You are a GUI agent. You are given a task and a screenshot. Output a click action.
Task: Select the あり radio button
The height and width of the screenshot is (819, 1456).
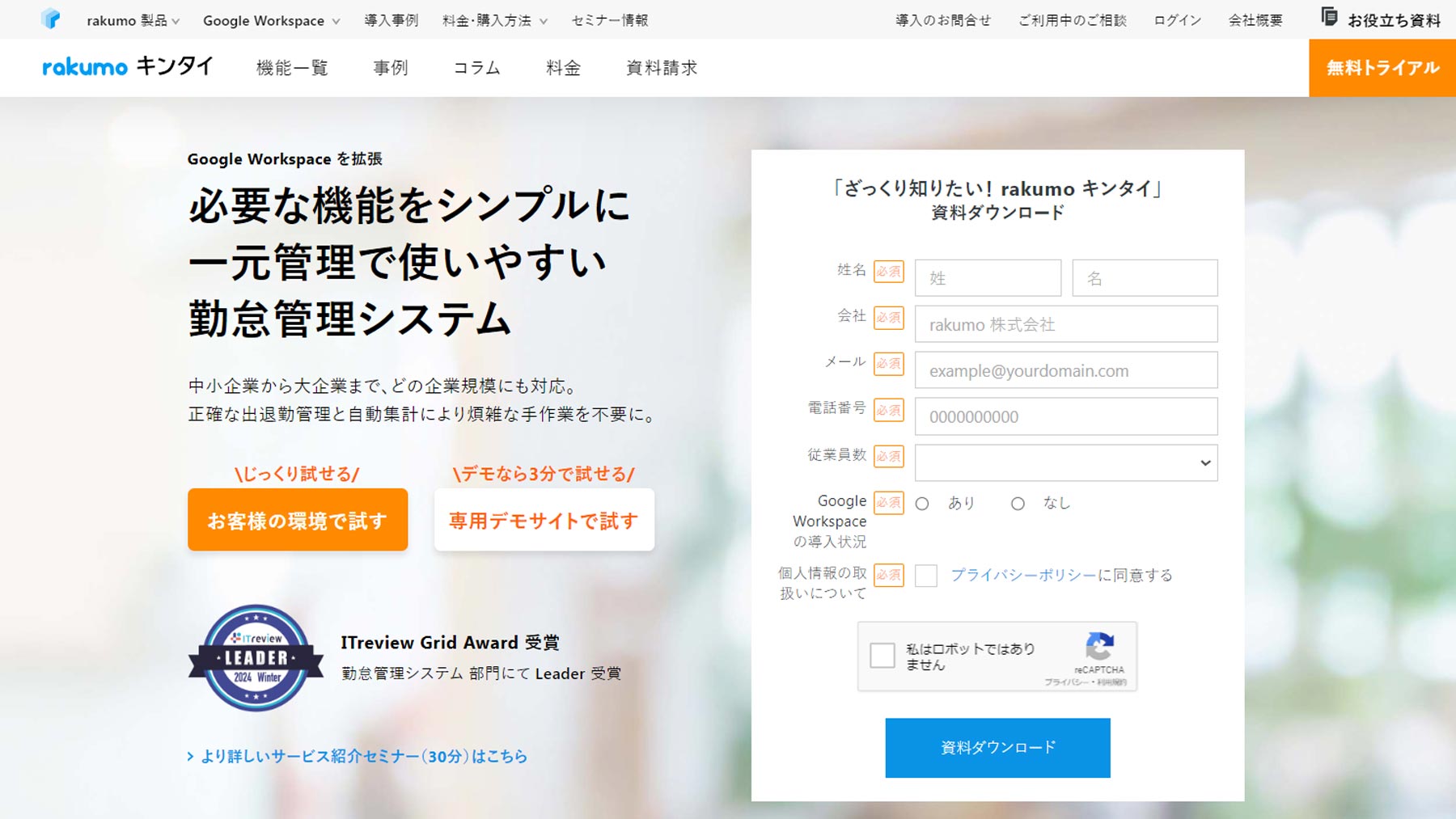point(922,504)
